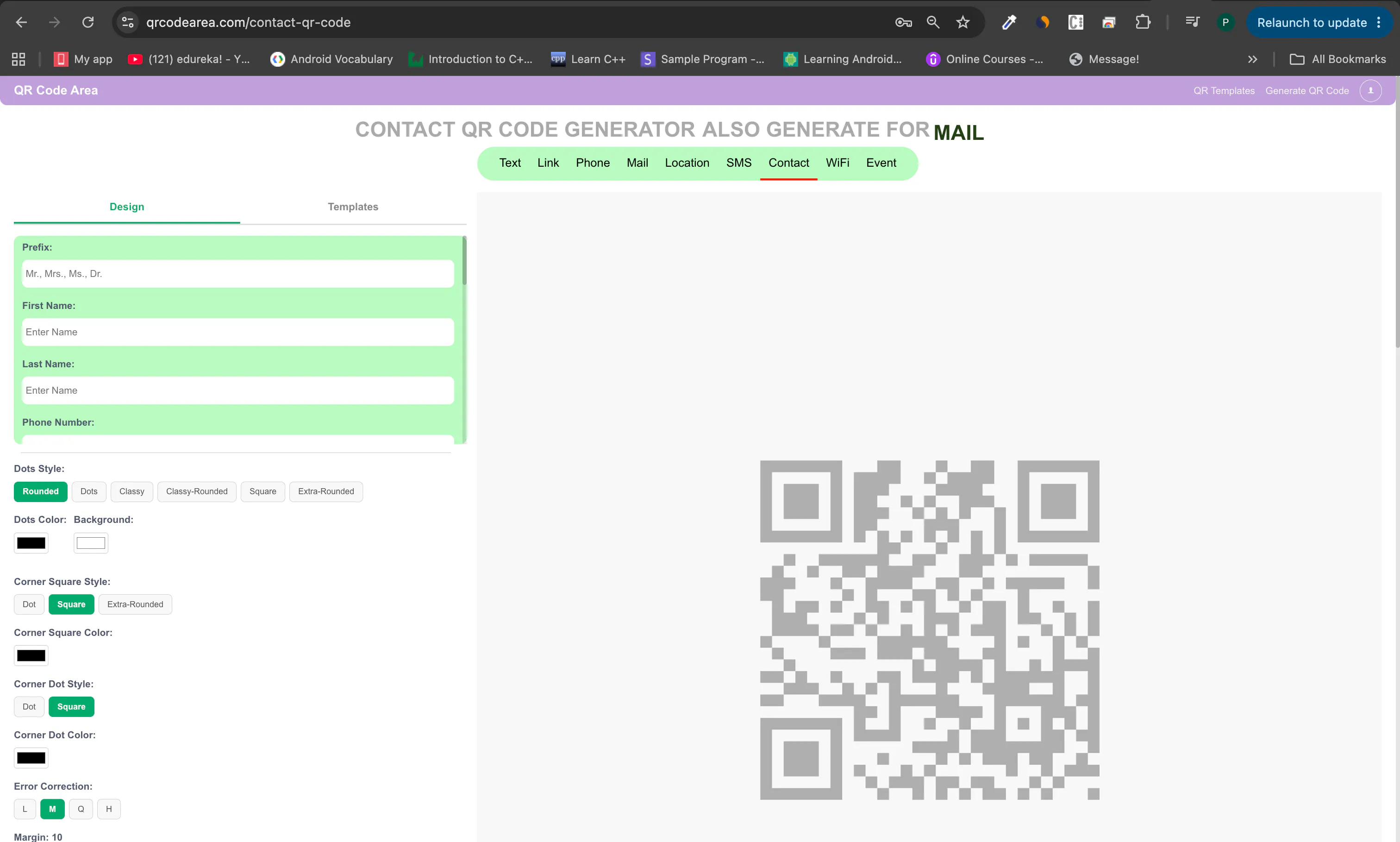Open the extensions puzzle icon

(1143, 22)
